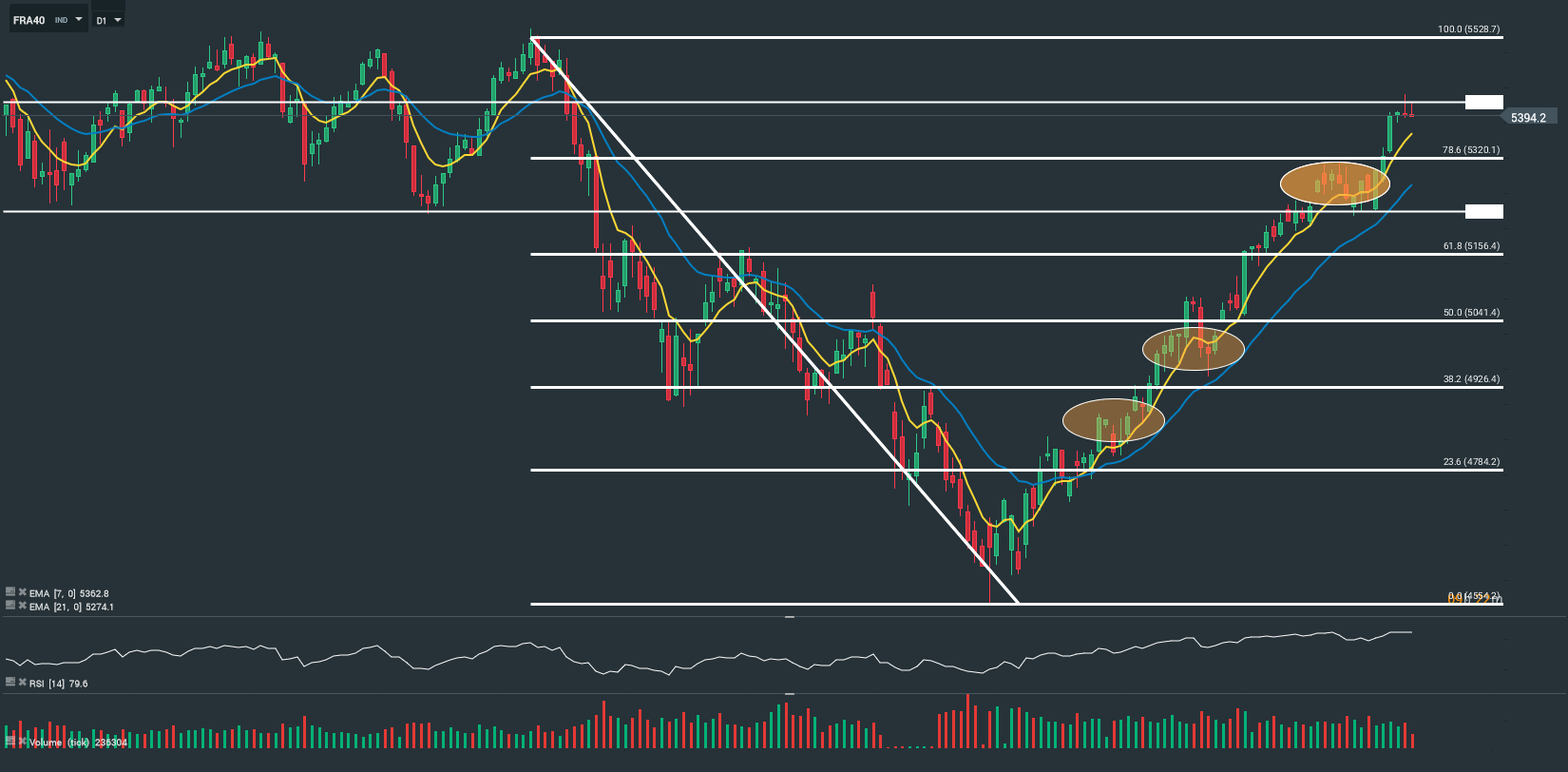The height and width of the screenshot is (772, 1568).
Task: Click the lower white horizontal line label box
Action: [1483, 211]
